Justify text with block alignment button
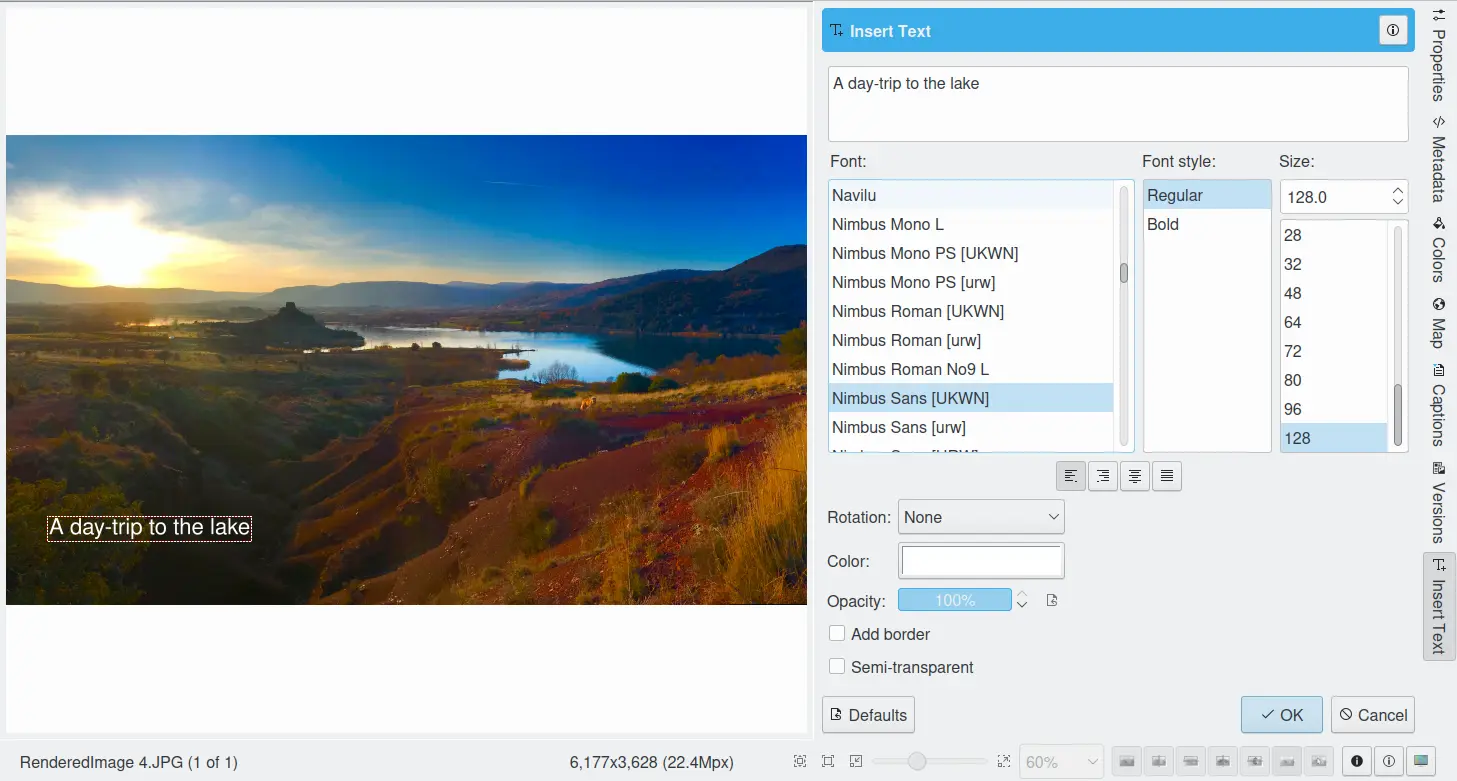This screenshot has height=781, width=1457. coord(1167,476)
